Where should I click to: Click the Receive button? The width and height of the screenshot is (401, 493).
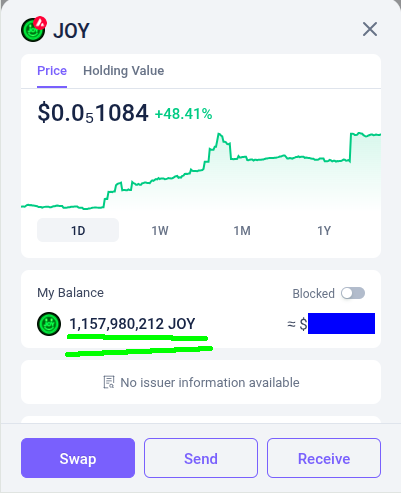[x=324, y=458]
